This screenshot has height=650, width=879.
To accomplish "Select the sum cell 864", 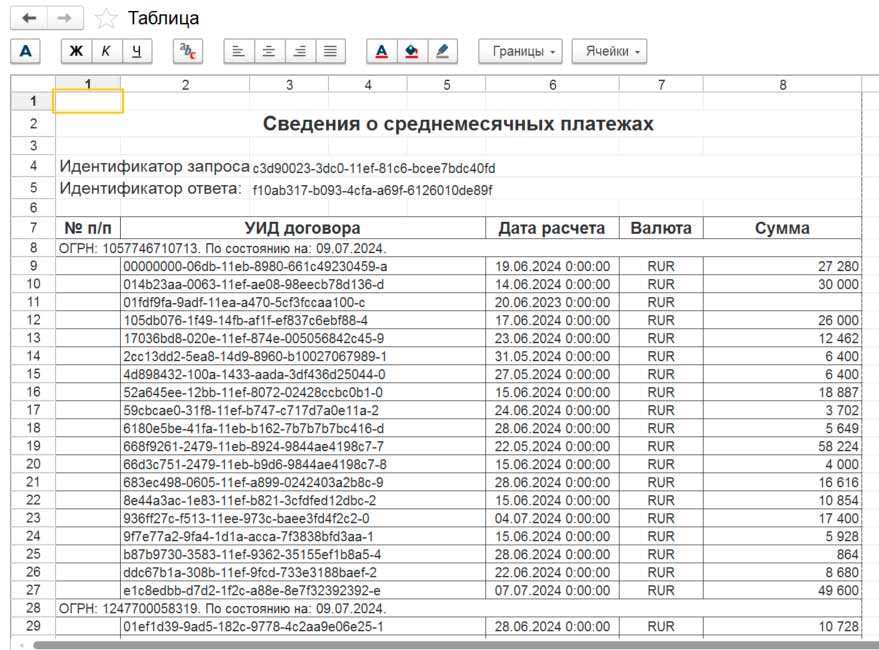I will (783, 554).
